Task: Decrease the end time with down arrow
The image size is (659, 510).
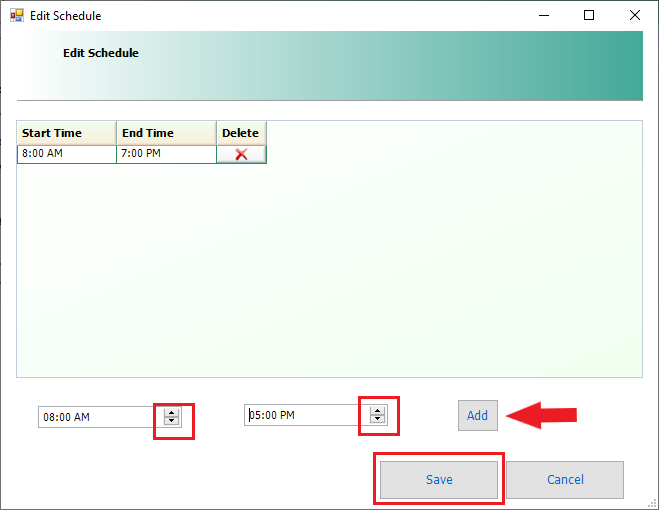Action: coord(377,419)
